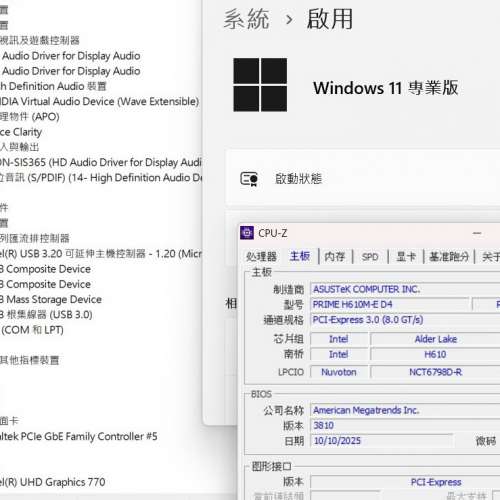
Task: Select the first Audio Driver for Display Audio entry
Action: [x=71, y=56]
